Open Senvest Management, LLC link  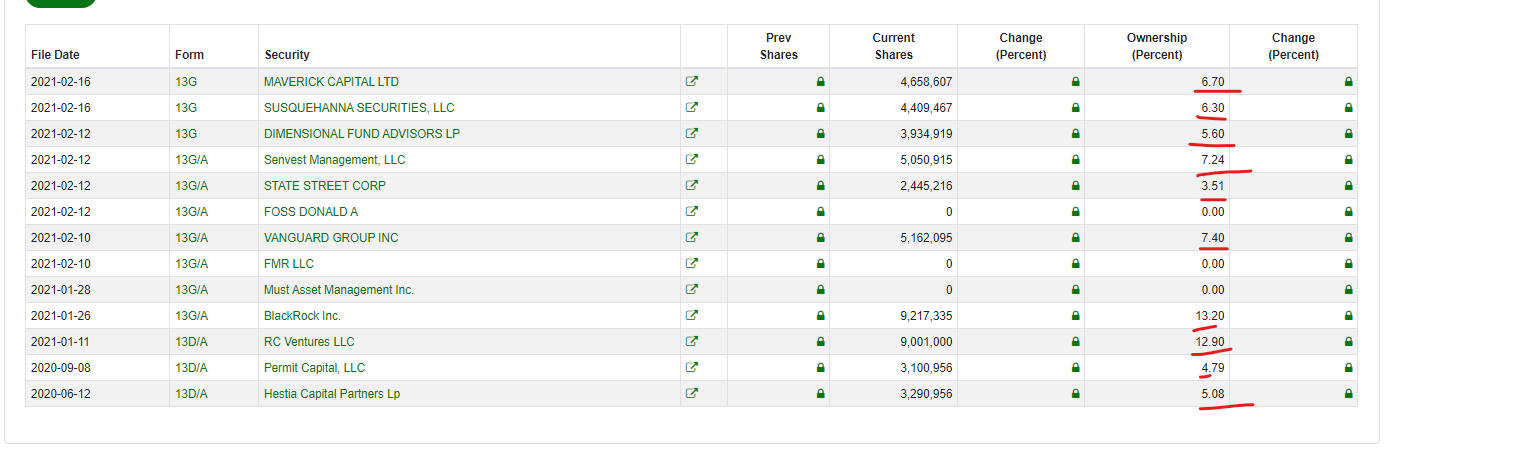point(334,160)
